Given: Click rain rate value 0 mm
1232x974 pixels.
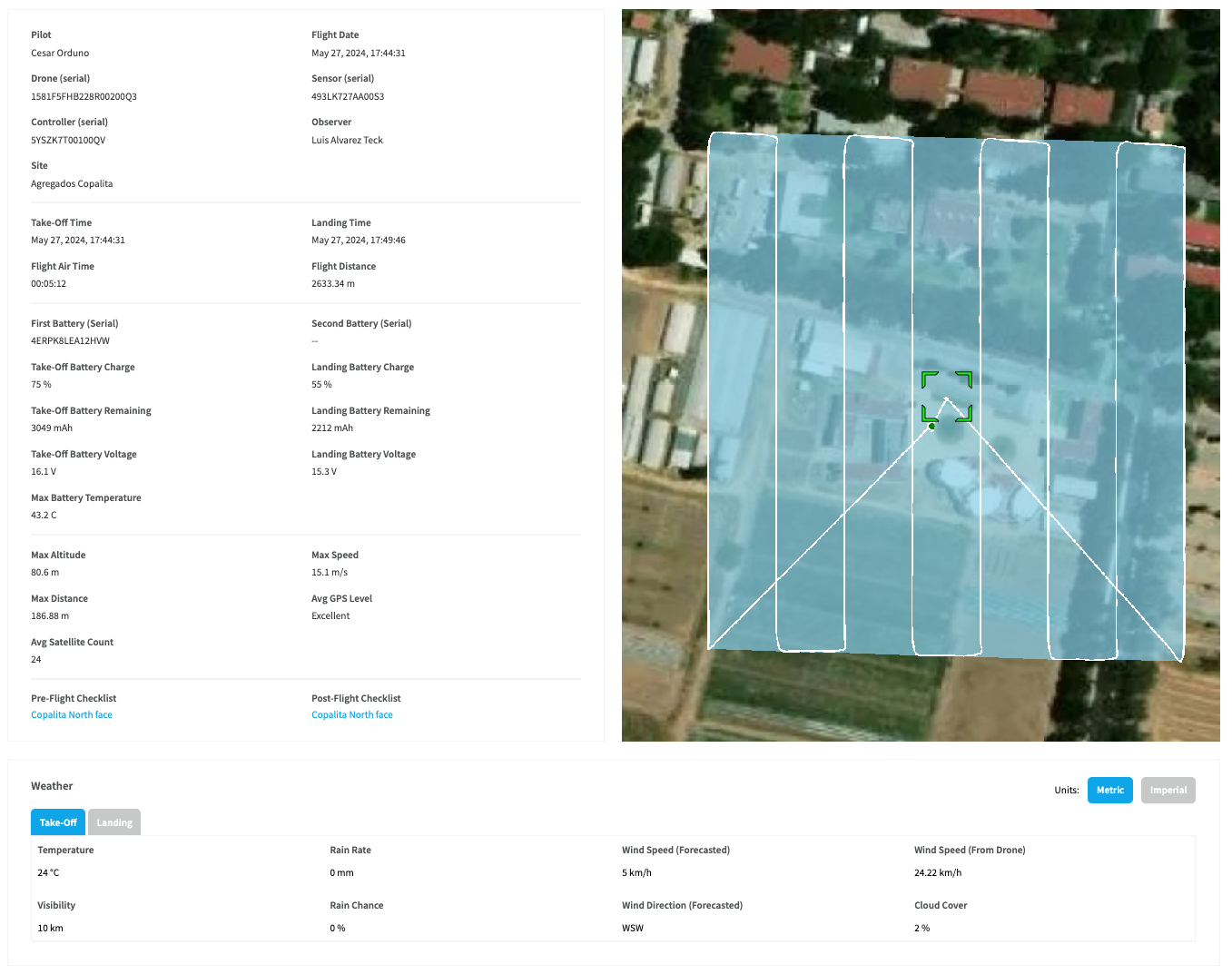Looking at the screenshot, I should coord(341,873).
